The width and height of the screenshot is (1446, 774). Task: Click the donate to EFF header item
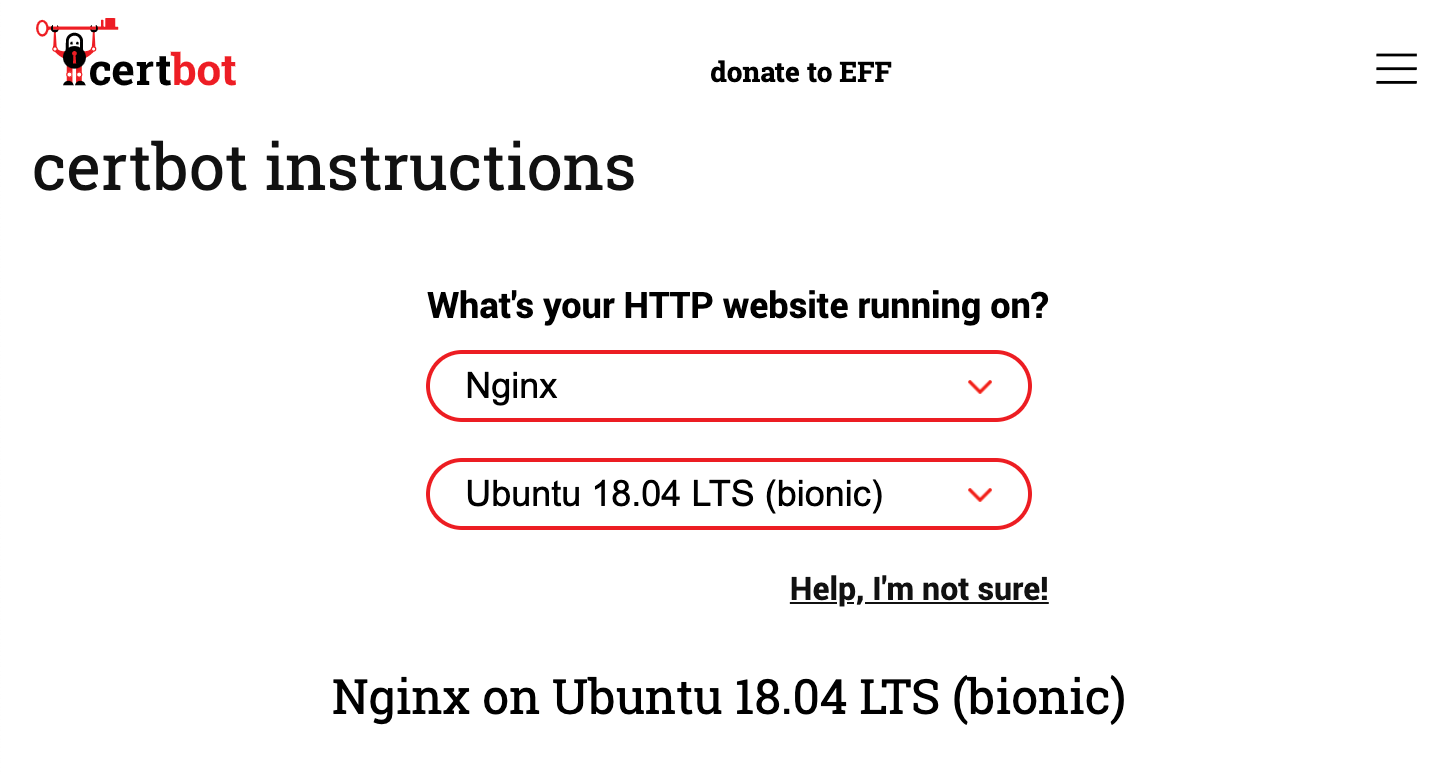[800, 72]
